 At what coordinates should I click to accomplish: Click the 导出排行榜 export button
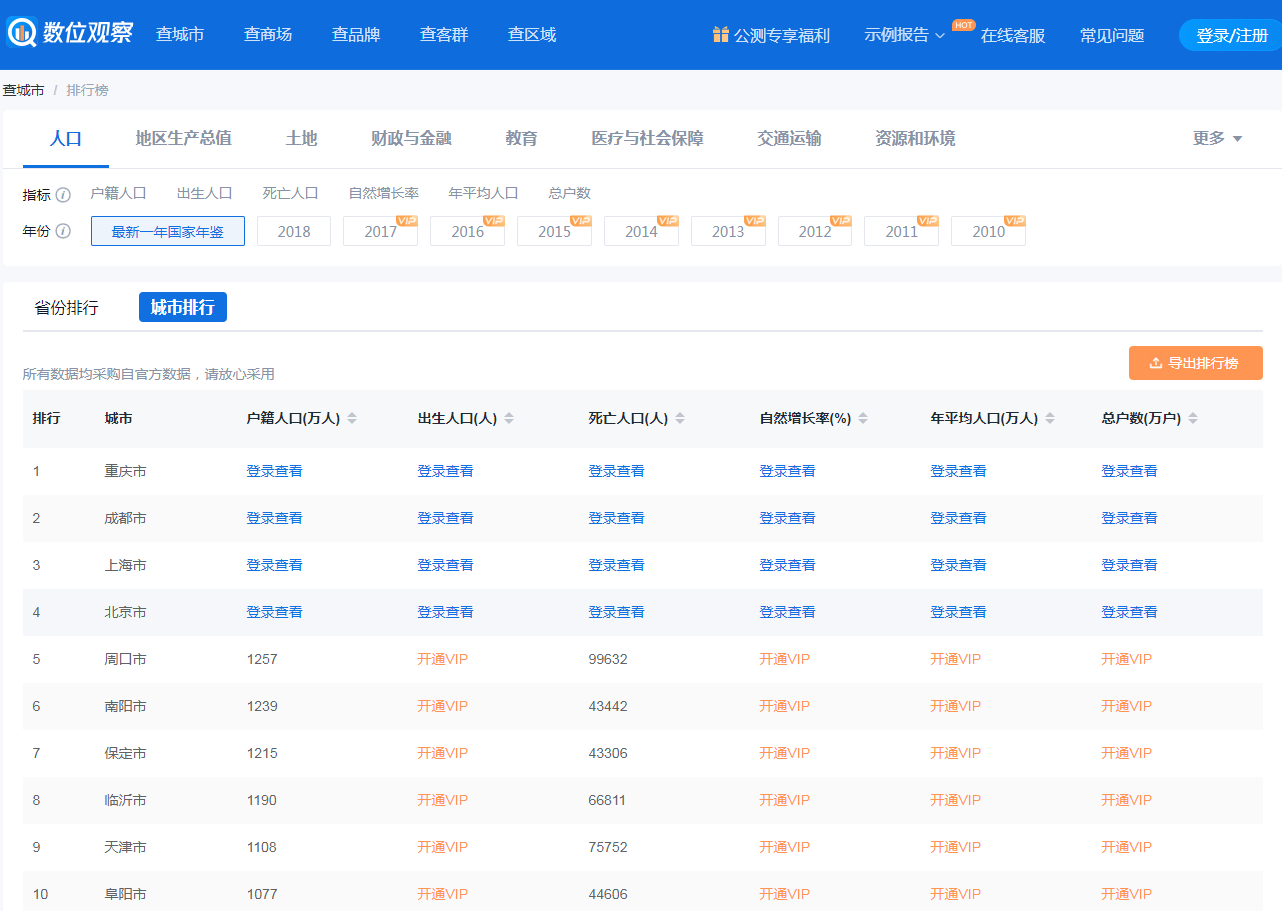coord(1196,363)
